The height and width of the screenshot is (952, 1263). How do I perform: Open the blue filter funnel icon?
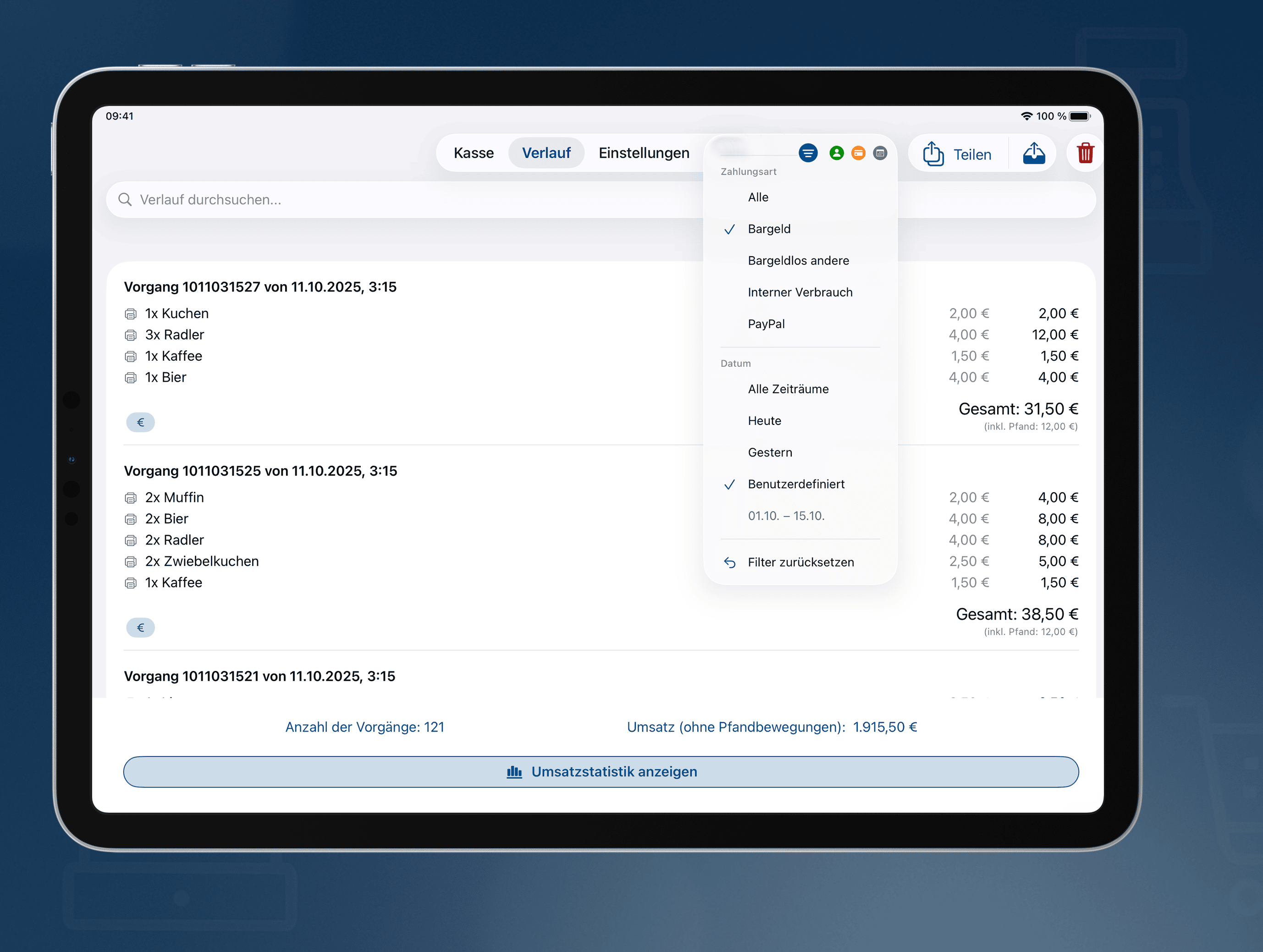pyautogui.click(x=808, y=153)
